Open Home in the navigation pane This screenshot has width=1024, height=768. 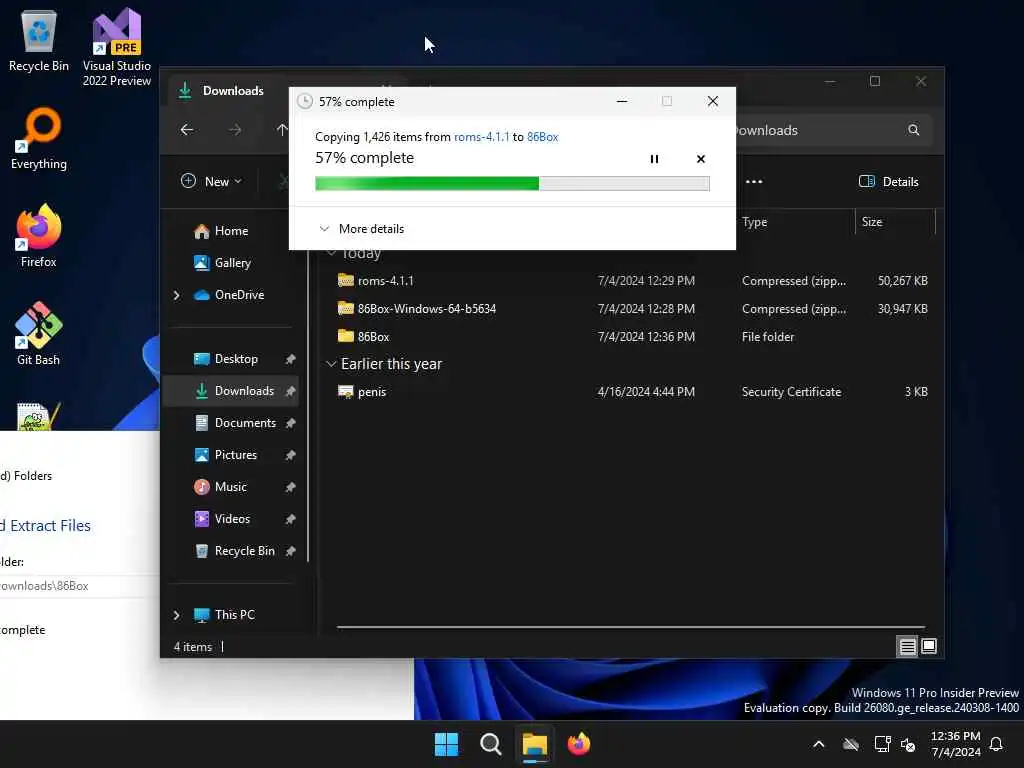coord(231,231)
